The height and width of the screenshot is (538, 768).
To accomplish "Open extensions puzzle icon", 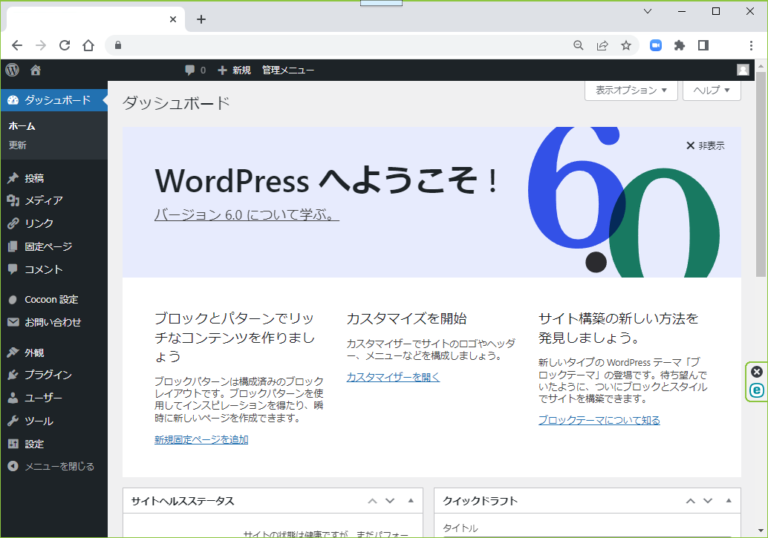I will click(679, 46).
